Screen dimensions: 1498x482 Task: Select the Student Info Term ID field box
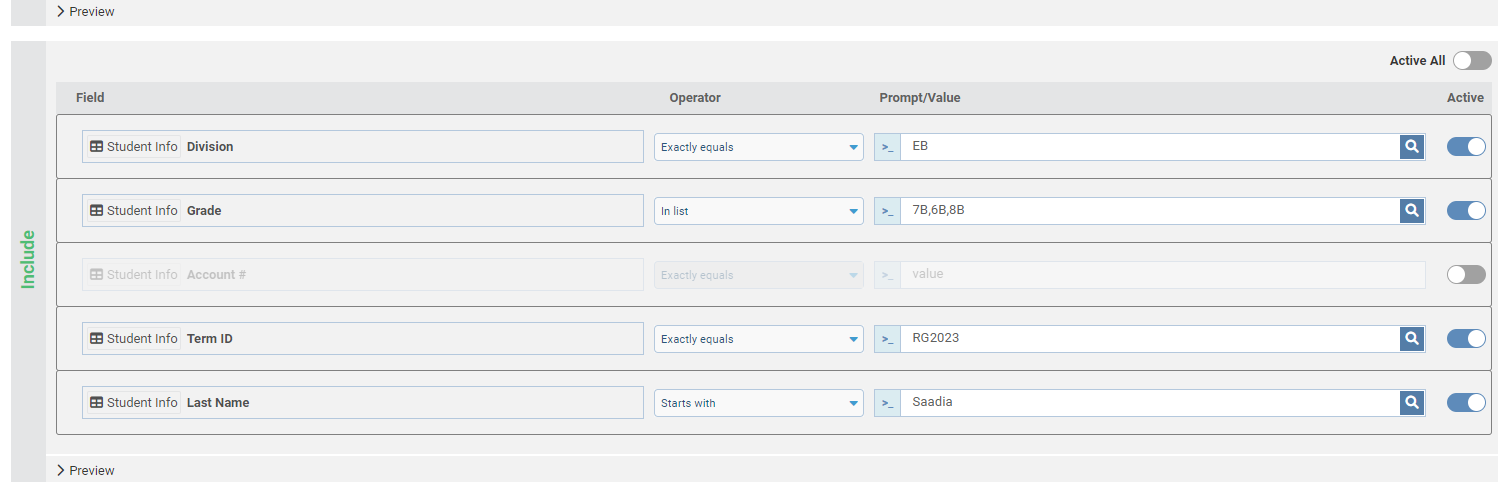363,339
